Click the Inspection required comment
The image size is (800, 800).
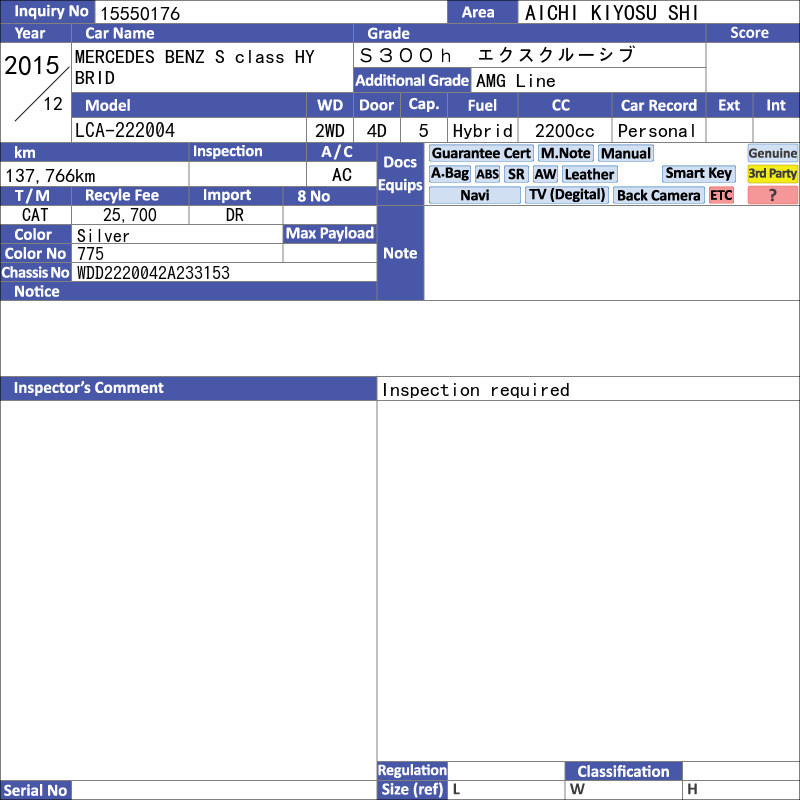476,390
